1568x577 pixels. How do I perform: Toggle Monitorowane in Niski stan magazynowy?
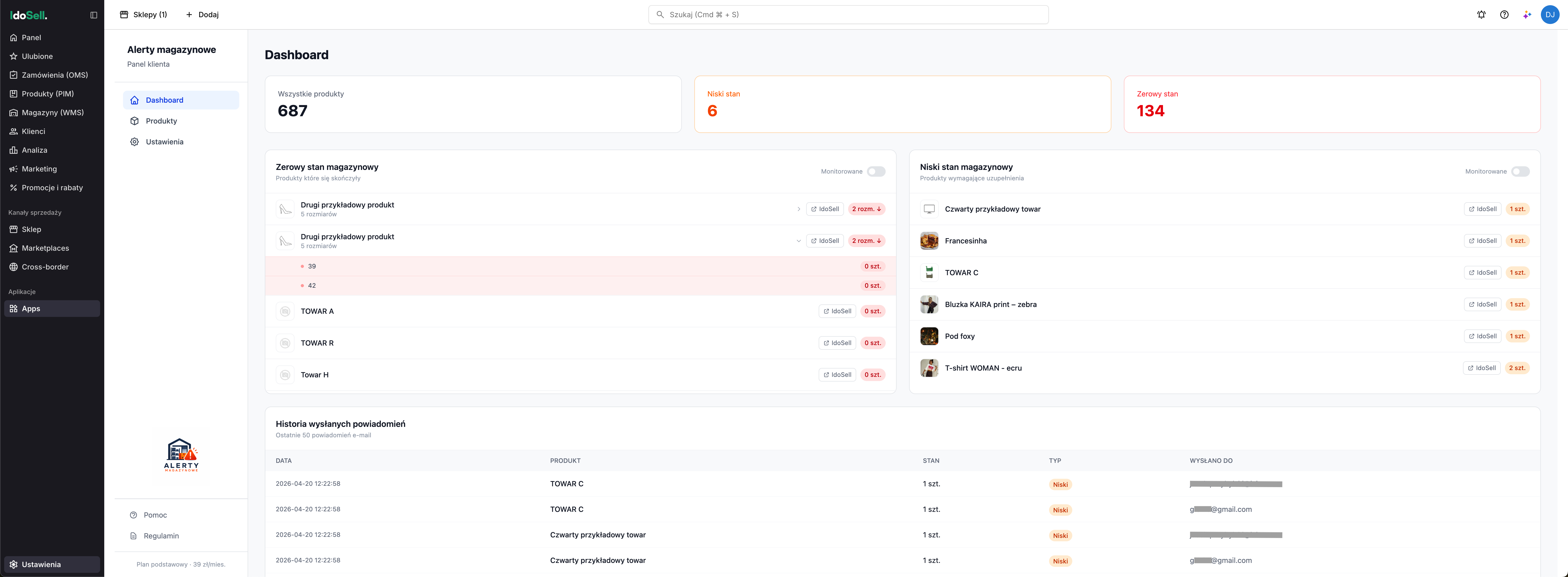(1520, 172)
